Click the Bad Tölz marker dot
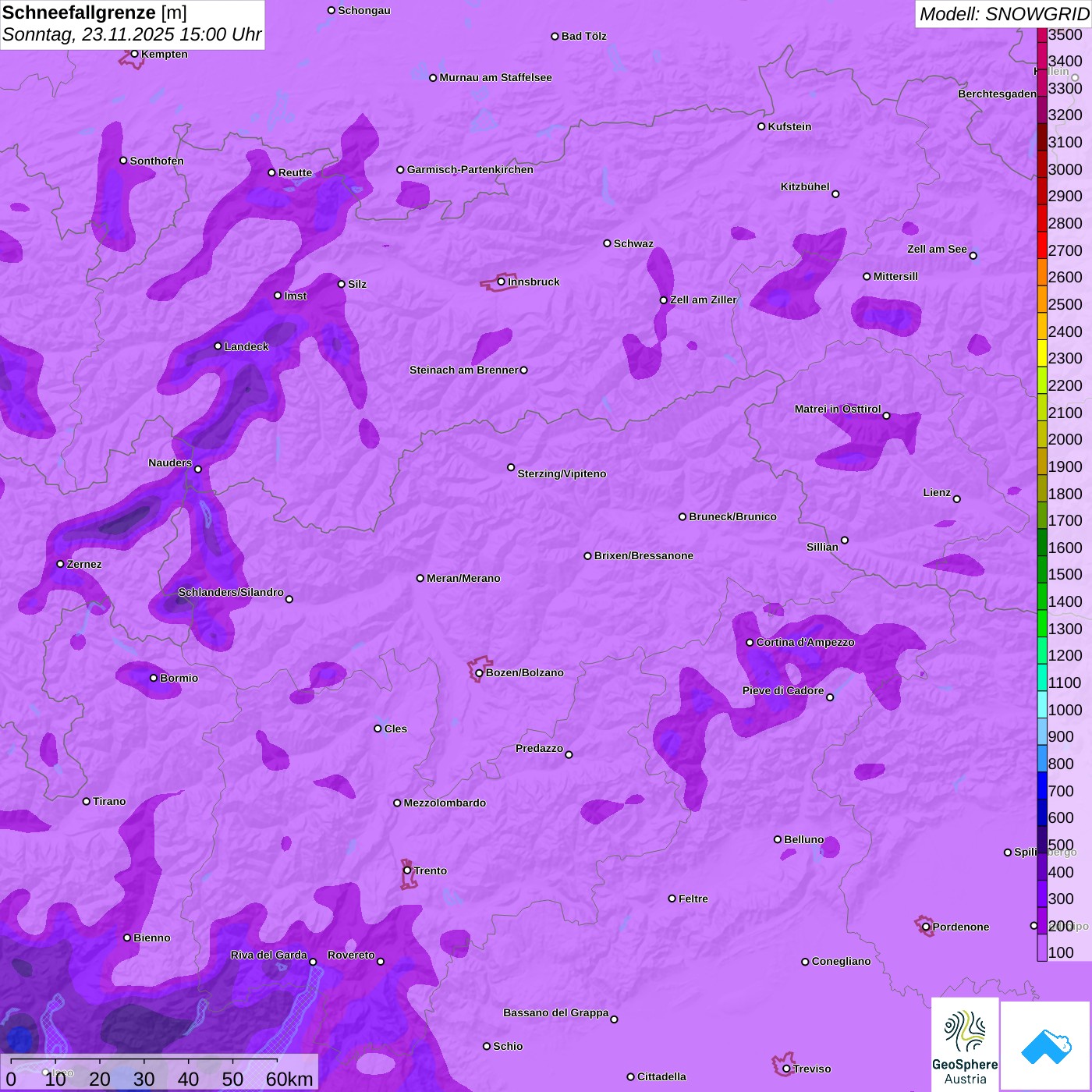This screenshot has width=1092, height=1092. (555, 36)
